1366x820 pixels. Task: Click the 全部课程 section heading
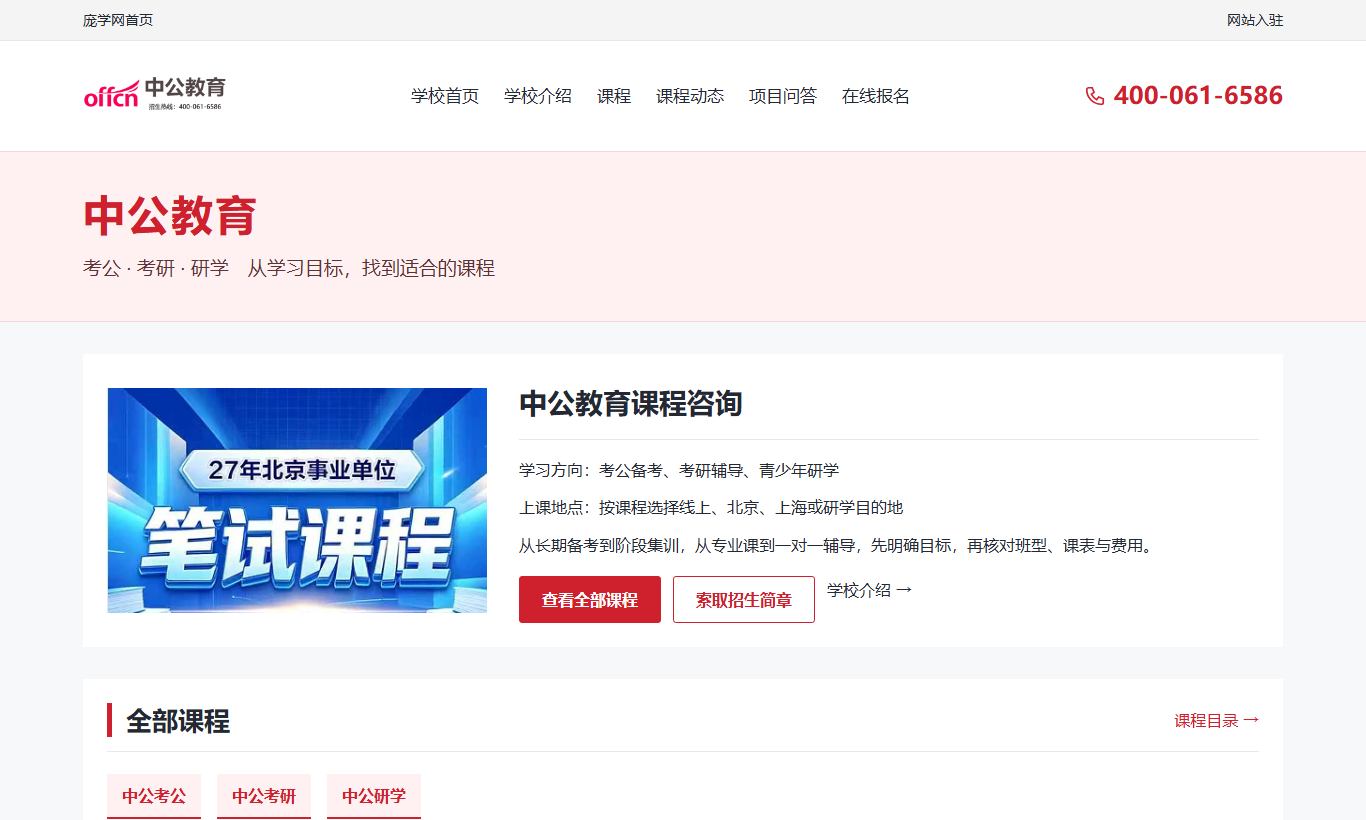178,721
